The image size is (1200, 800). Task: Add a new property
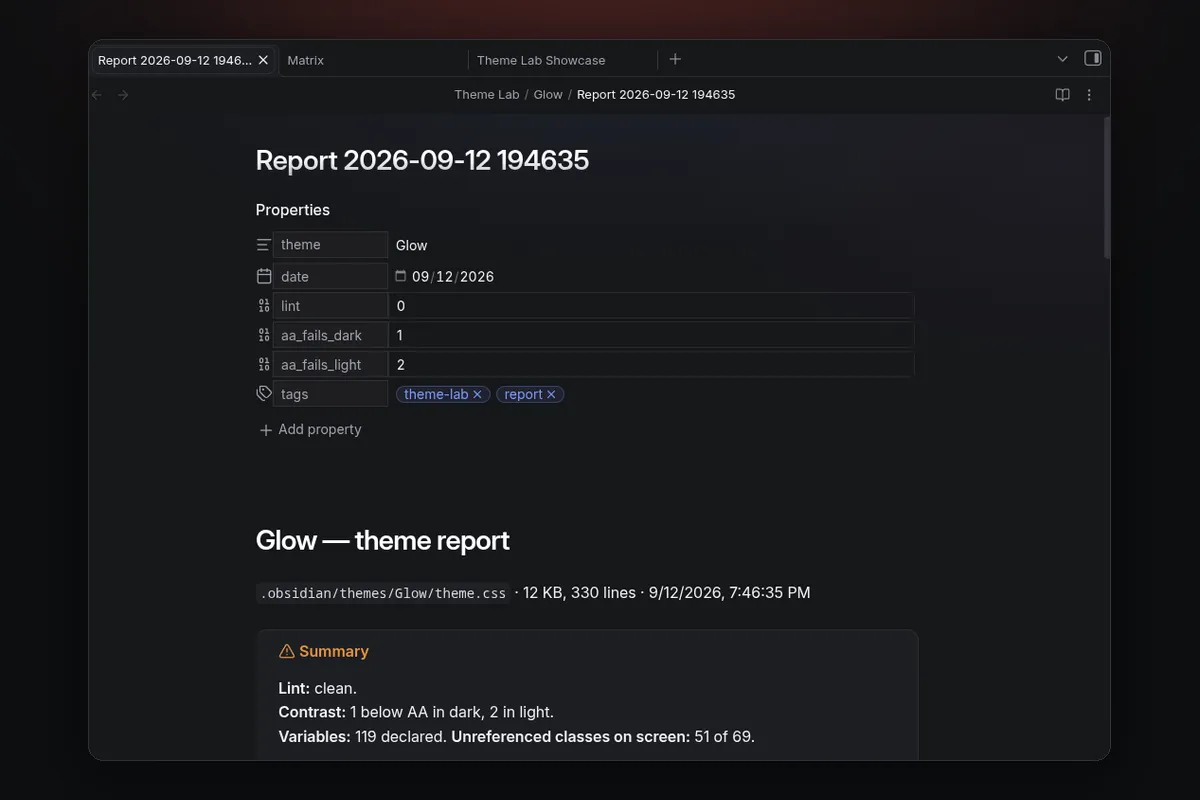click(x=310, y=429)
